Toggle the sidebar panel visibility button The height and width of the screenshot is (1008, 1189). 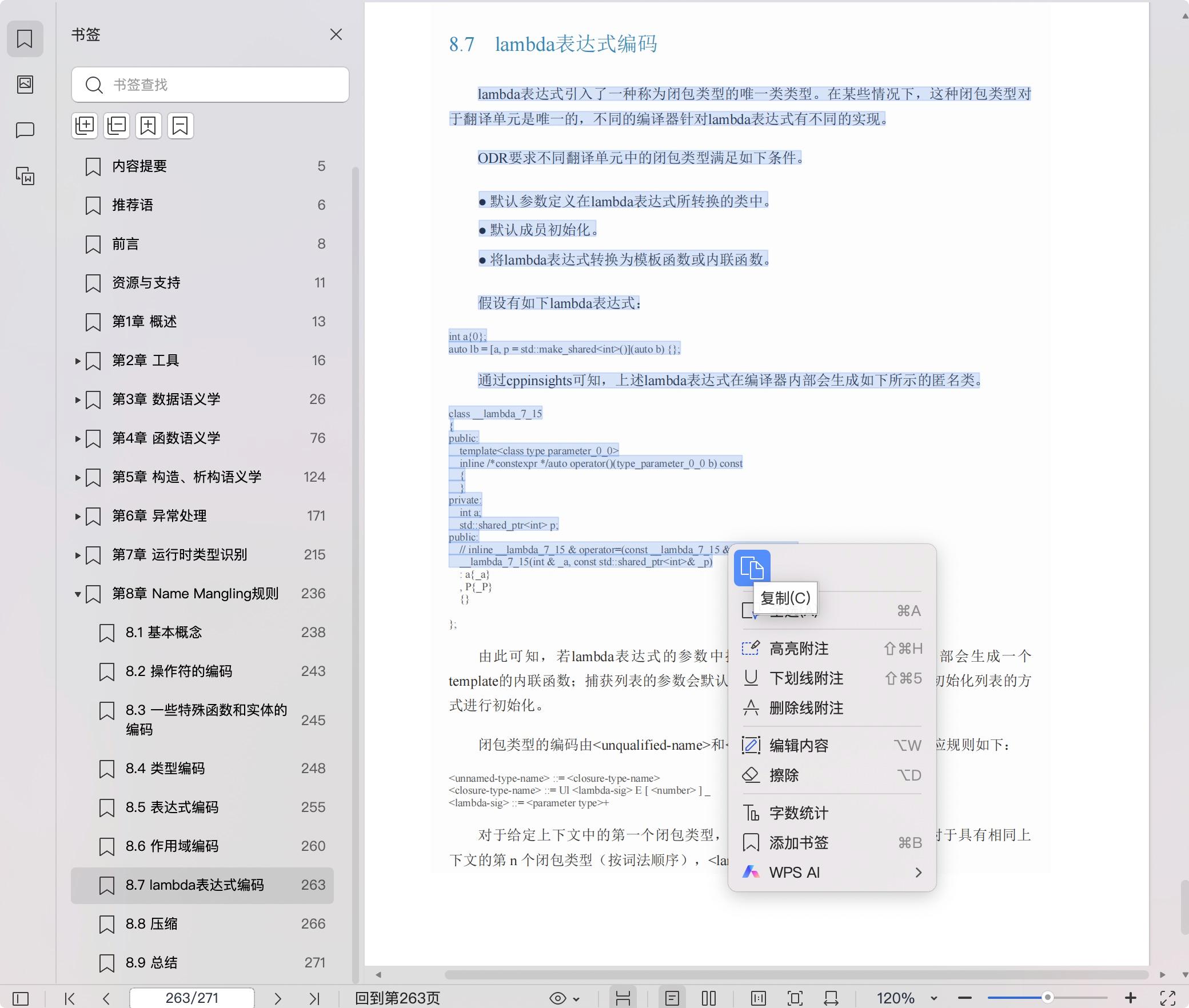21,998
